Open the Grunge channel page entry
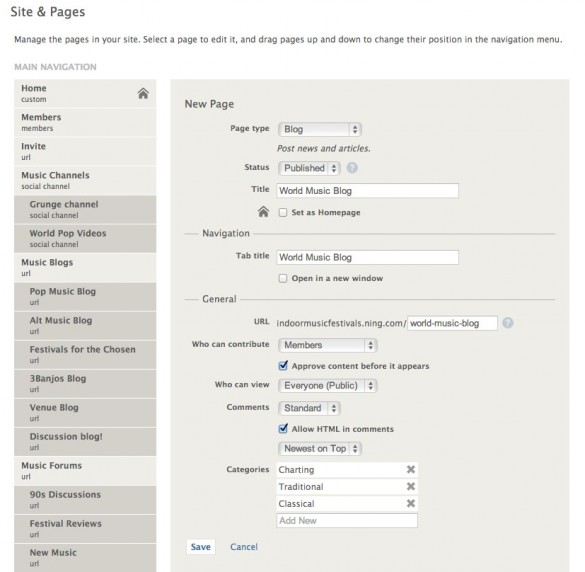The height and width of the screenshot is (572, 585). 85,209
